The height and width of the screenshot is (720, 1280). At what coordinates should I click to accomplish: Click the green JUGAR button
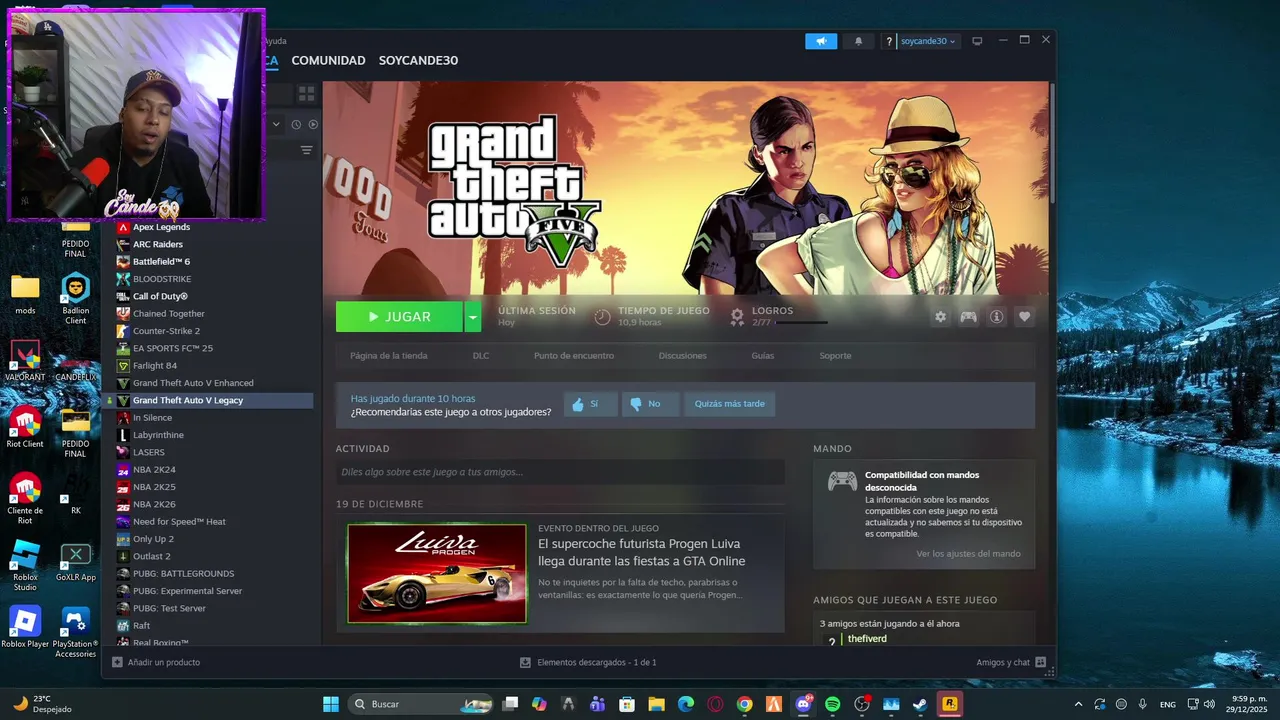point(399,317)
